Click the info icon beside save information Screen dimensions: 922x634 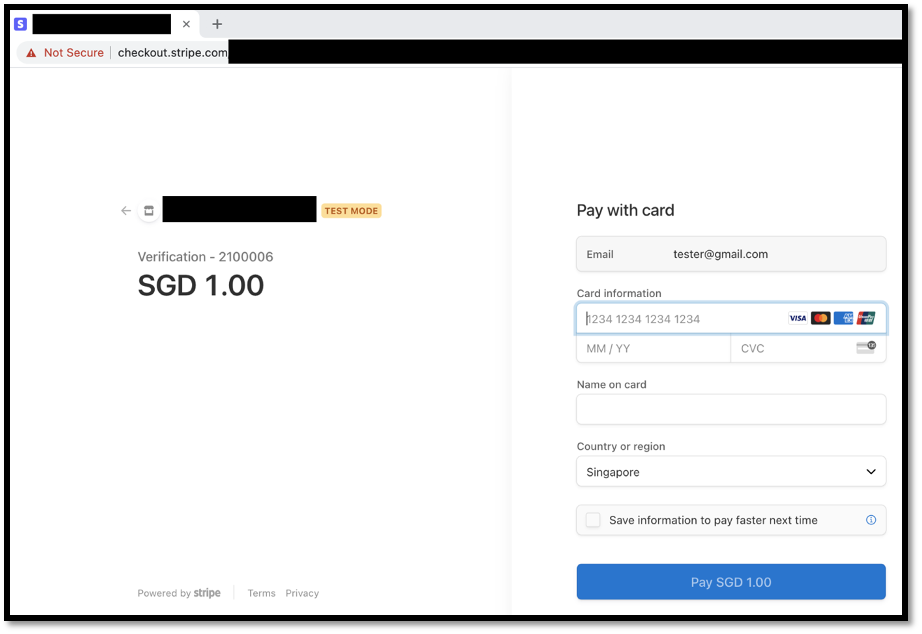point(870,520)
